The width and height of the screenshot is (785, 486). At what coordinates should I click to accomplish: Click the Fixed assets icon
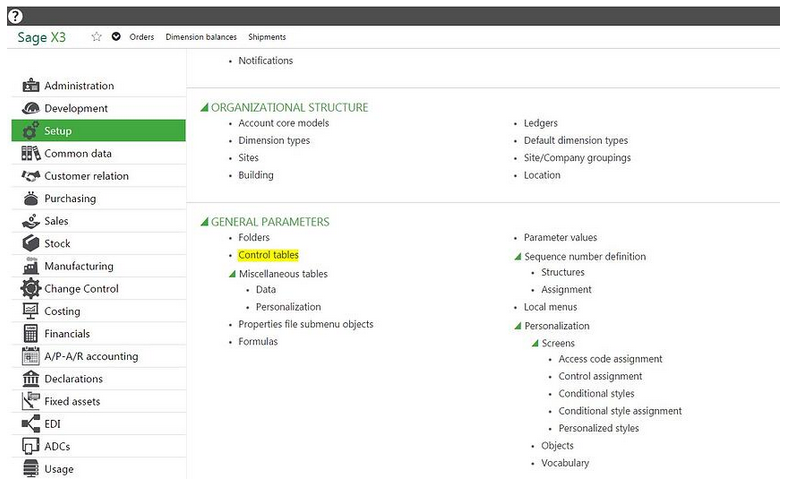point(30,402)
